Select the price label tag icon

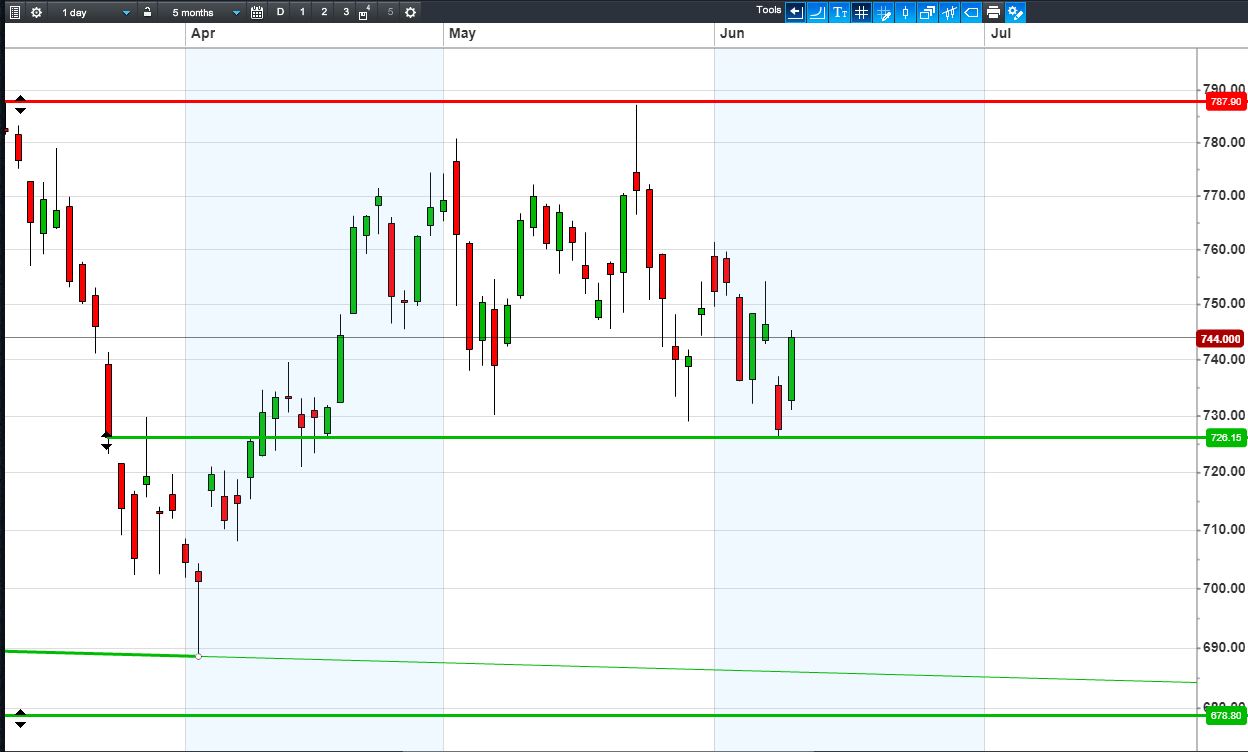pyautogui.click(x=971, y=12)
